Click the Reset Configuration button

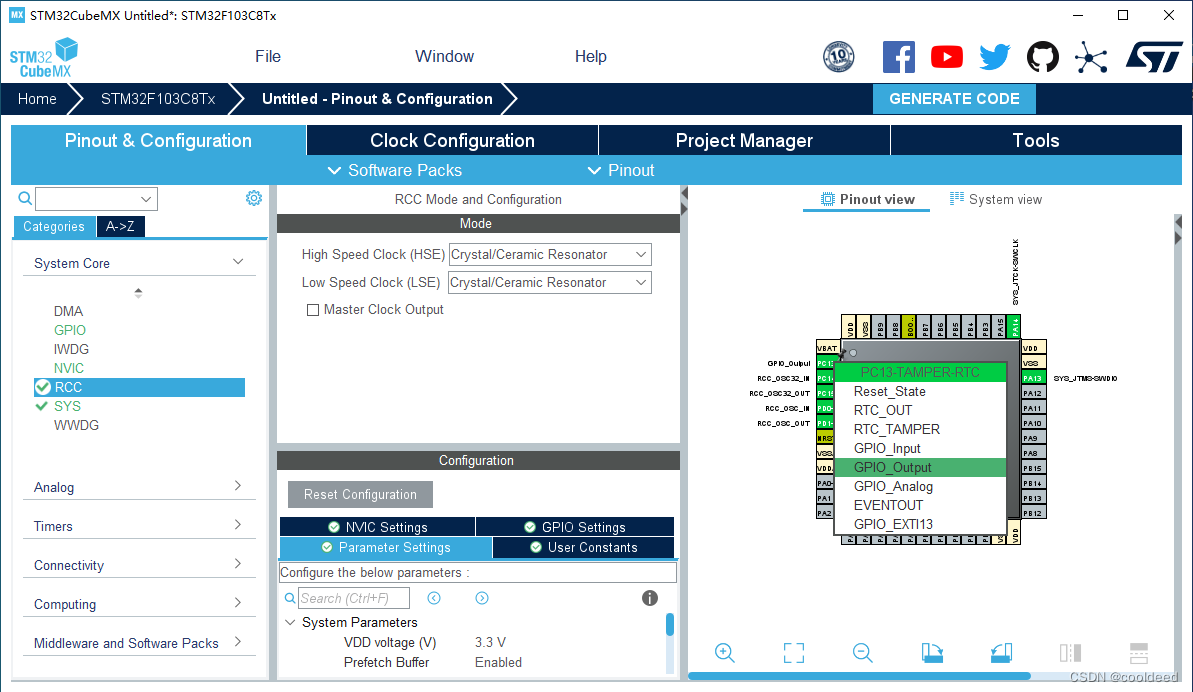coord(360,494)
